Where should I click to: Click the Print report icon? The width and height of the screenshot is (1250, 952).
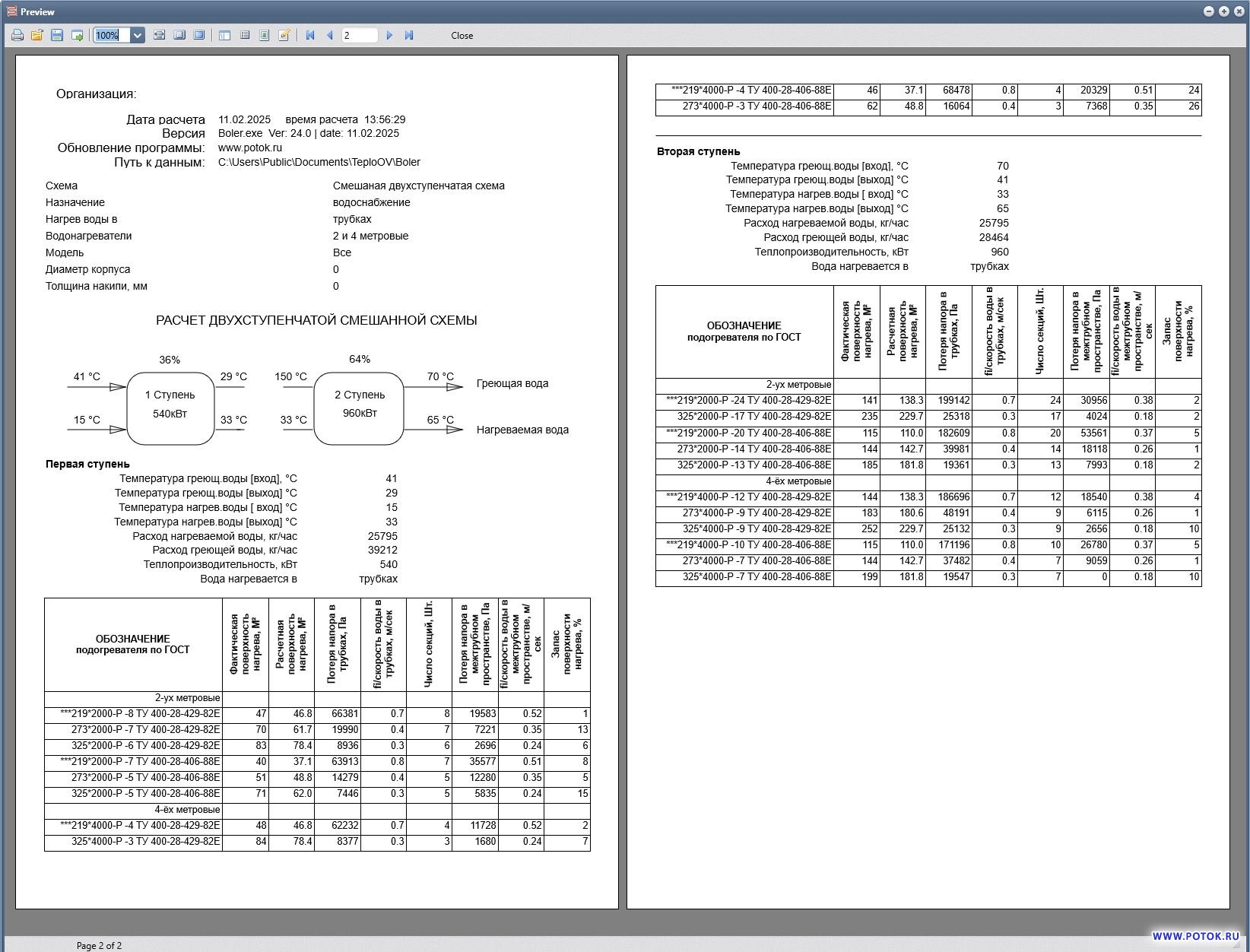[x=17, y=36]
